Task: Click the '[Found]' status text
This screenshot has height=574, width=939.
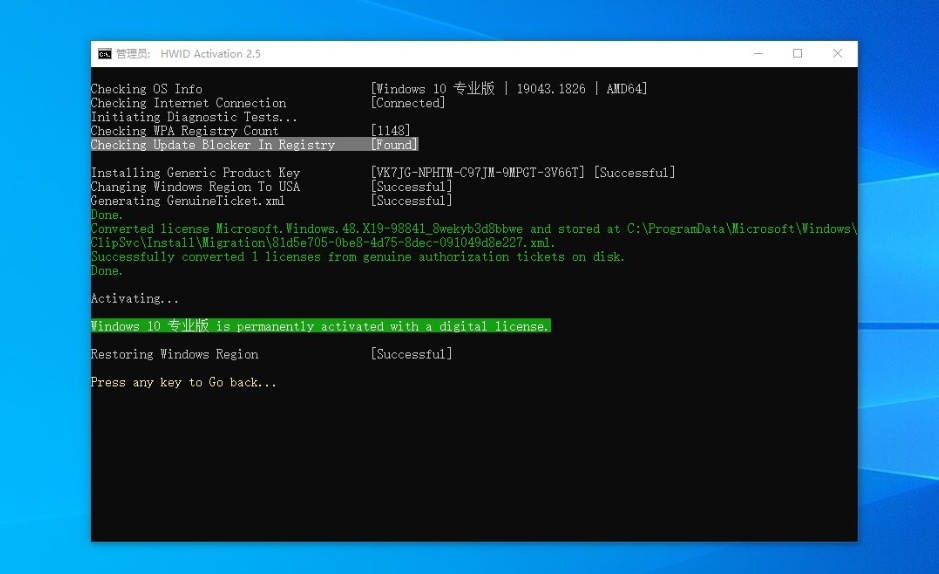Action: [x=394, y=145]
